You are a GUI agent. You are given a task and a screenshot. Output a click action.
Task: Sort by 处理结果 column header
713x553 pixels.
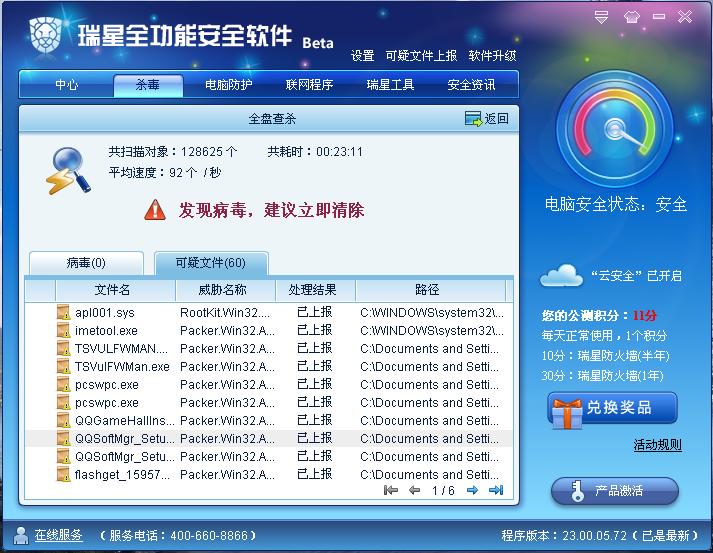coord(316,290)
